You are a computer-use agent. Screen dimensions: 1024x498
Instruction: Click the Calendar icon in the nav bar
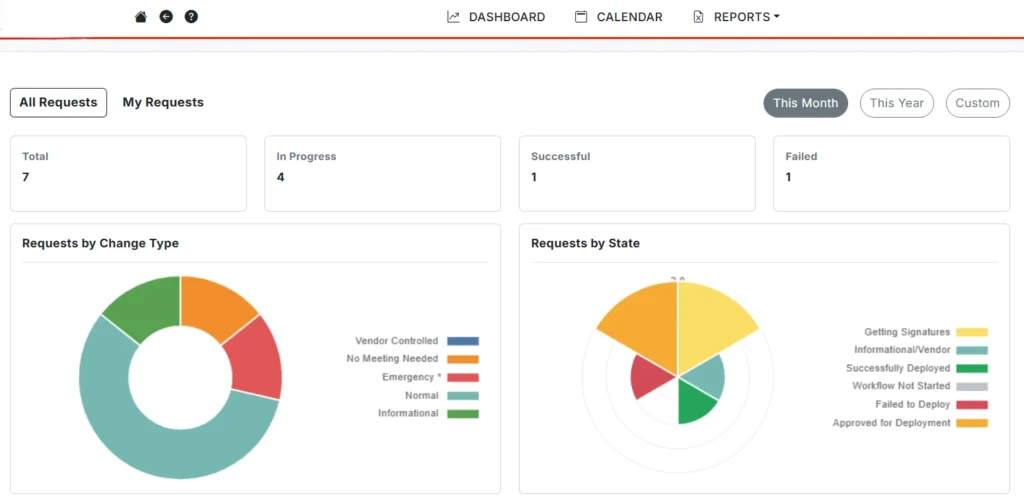(581, 17)
